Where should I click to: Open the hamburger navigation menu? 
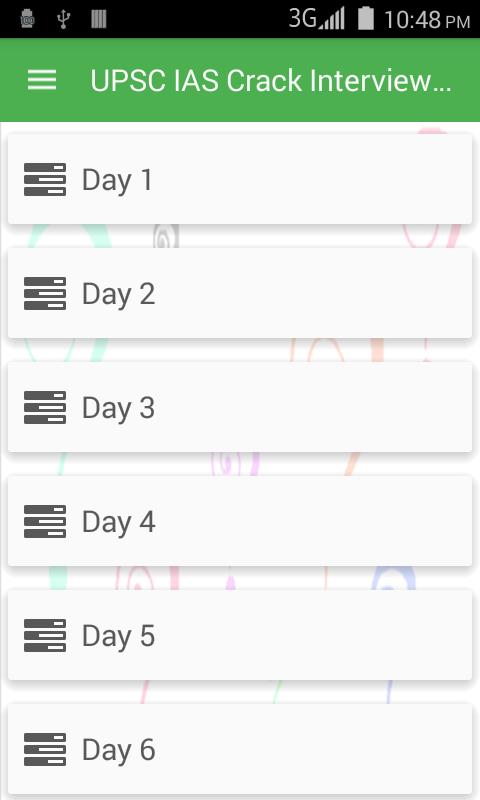click(x=42, y=80)
